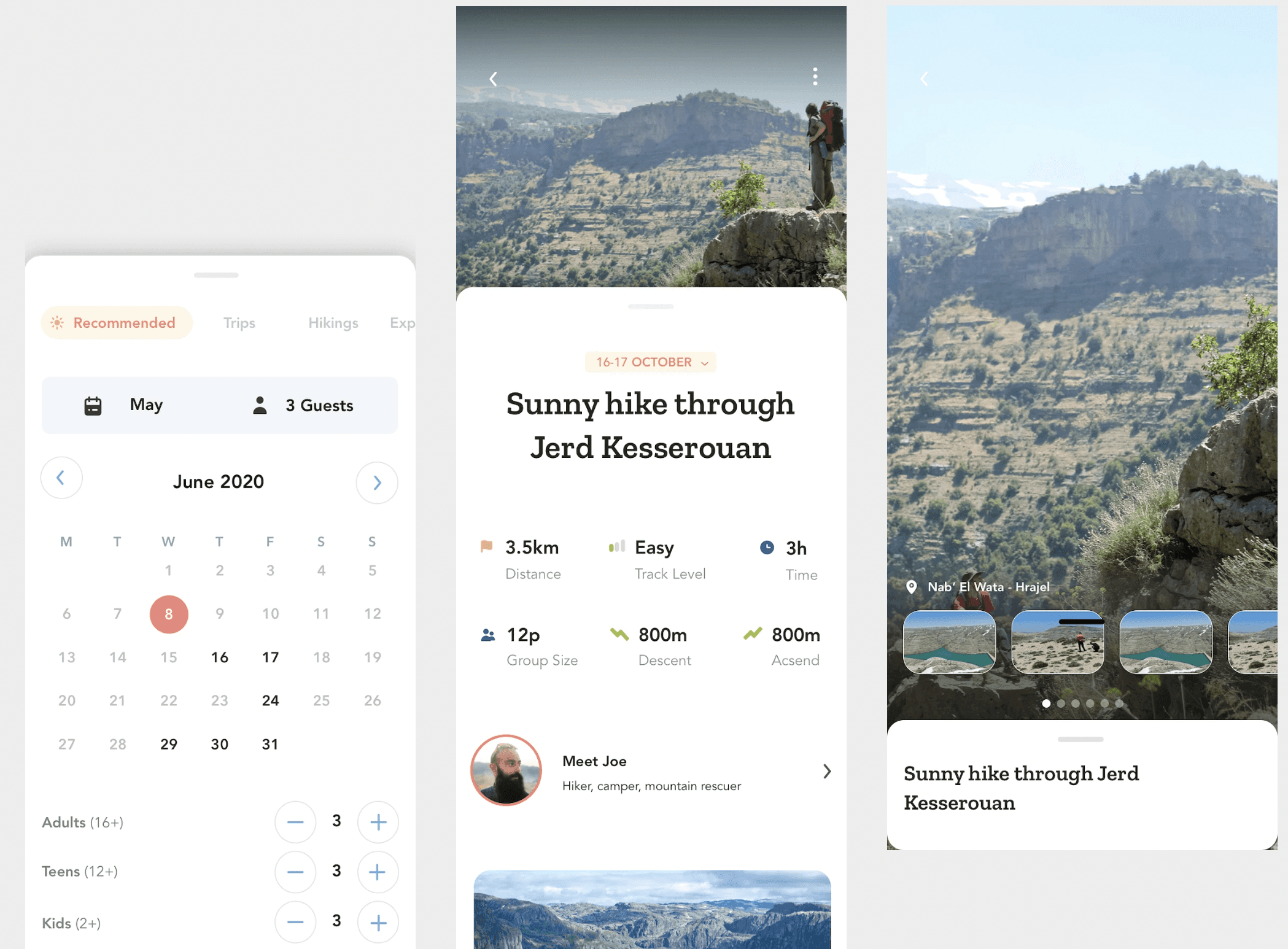The width and height of the screenshot is (1288, 949).
Task: Open Meet Joe profile via chevron
Action: point(827,772)
